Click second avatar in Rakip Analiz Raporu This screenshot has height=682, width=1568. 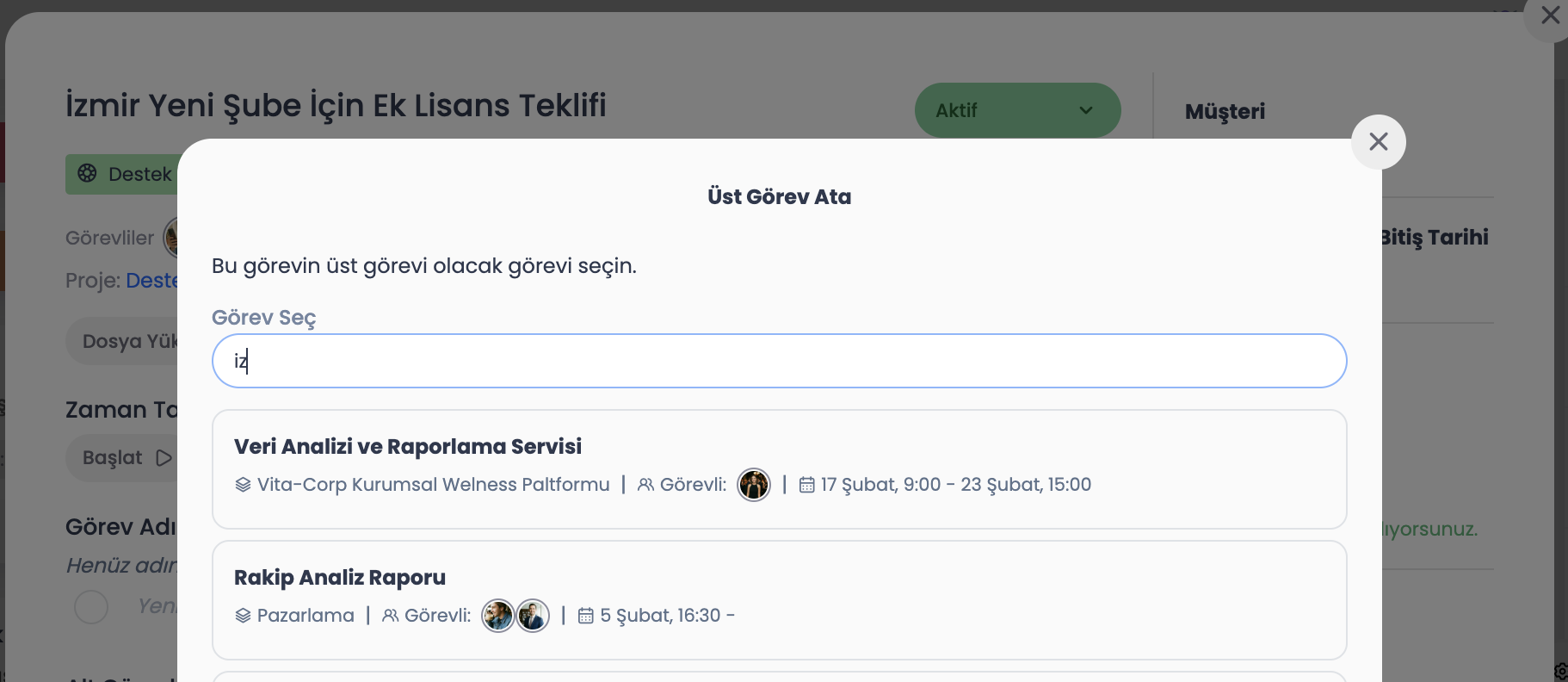coord(533,616)
